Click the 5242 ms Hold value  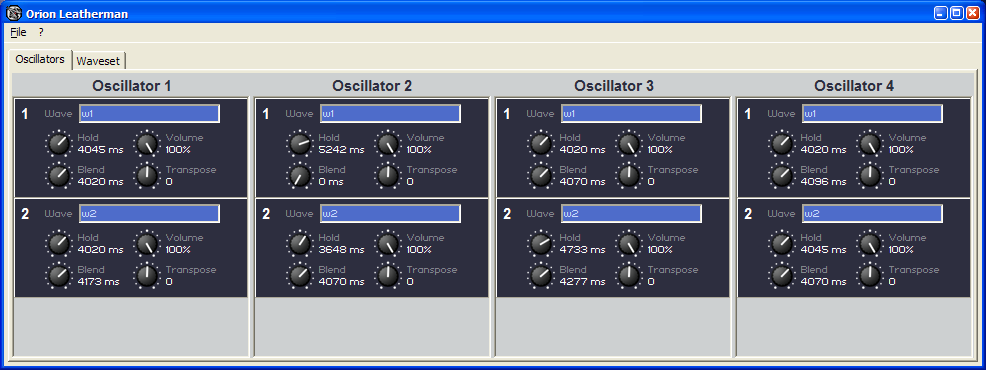tap(341, 150)
